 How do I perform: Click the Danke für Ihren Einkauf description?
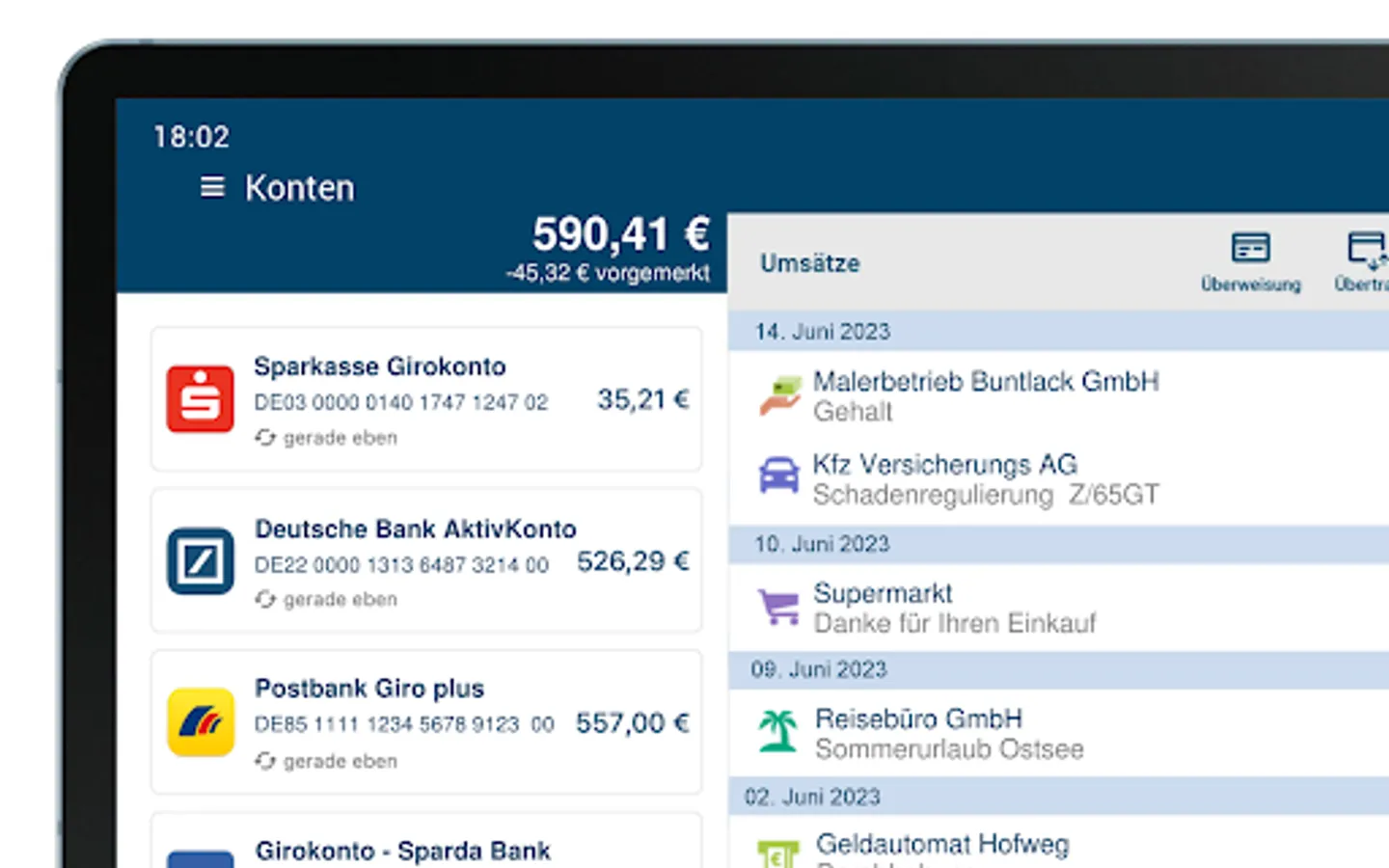click(955, 623)
